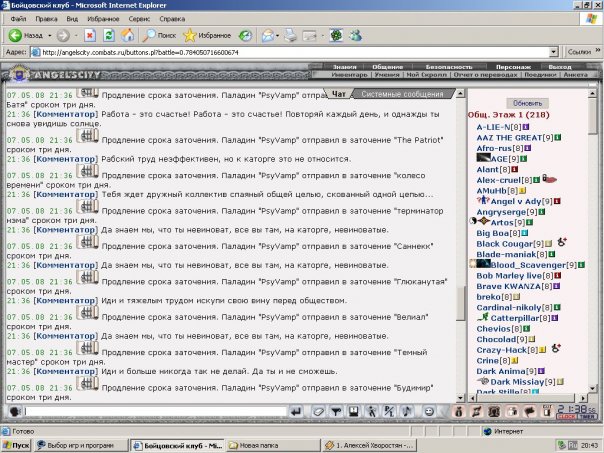Image resolution: width=604 pixels, height=453 pixels.
Task: Click the user list horizontal scroll right arrow
Action: pyautogui.click(x=584, y=398)
